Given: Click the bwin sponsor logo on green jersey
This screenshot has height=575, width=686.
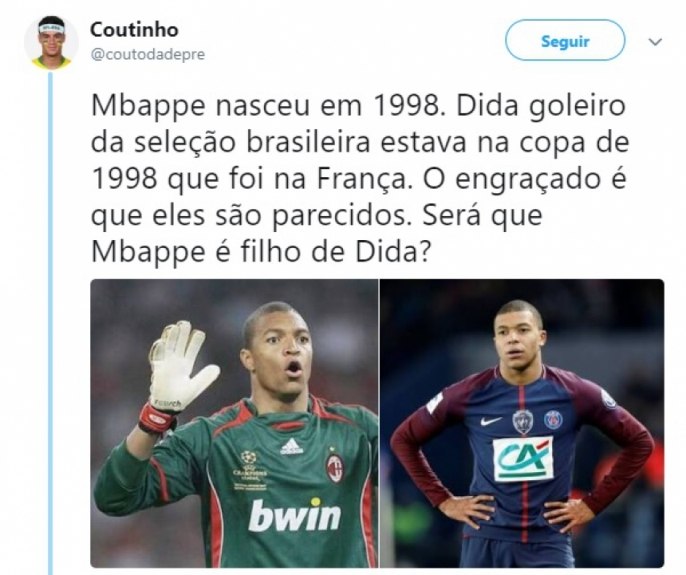Looking at the screenshot, I should tap(294, 515).
